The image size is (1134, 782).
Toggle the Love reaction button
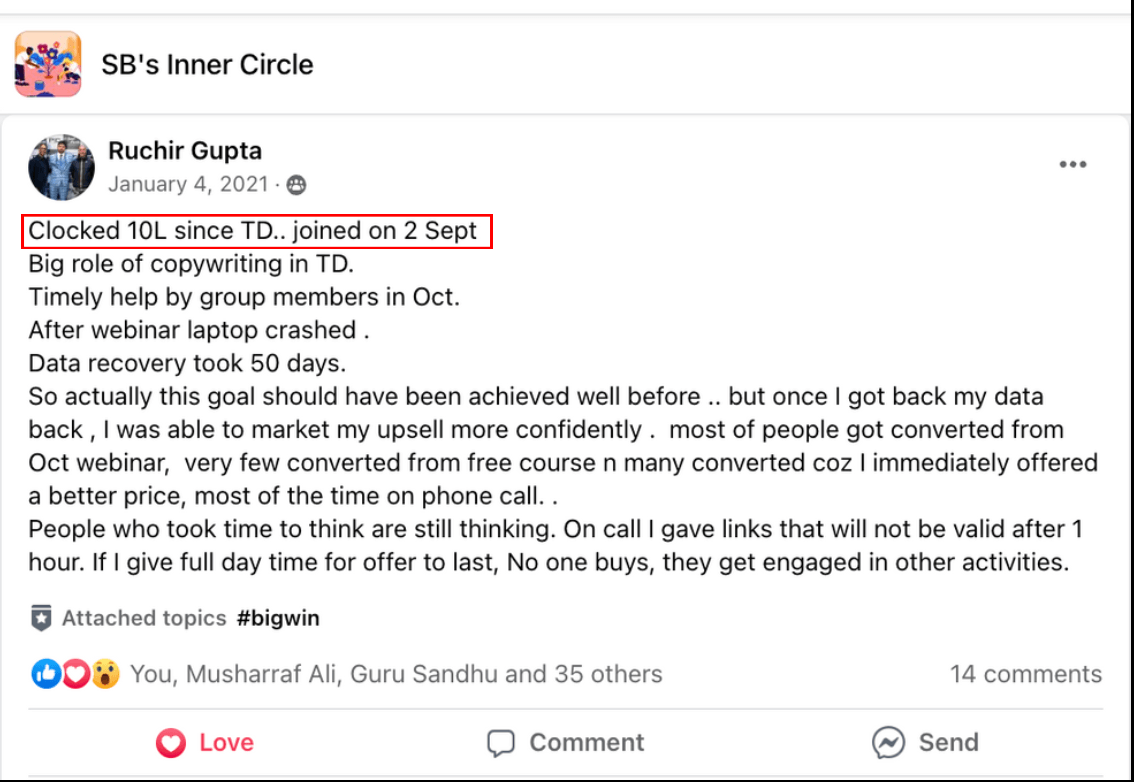point(205,742)
